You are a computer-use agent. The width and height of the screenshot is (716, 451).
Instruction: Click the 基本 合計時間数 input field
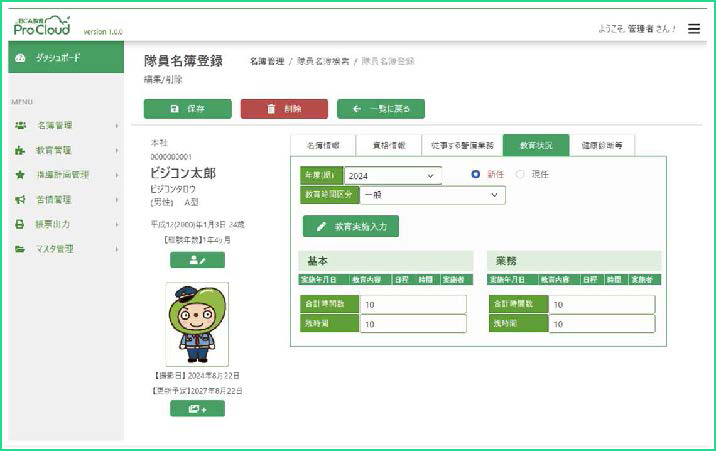click(412, 304)
